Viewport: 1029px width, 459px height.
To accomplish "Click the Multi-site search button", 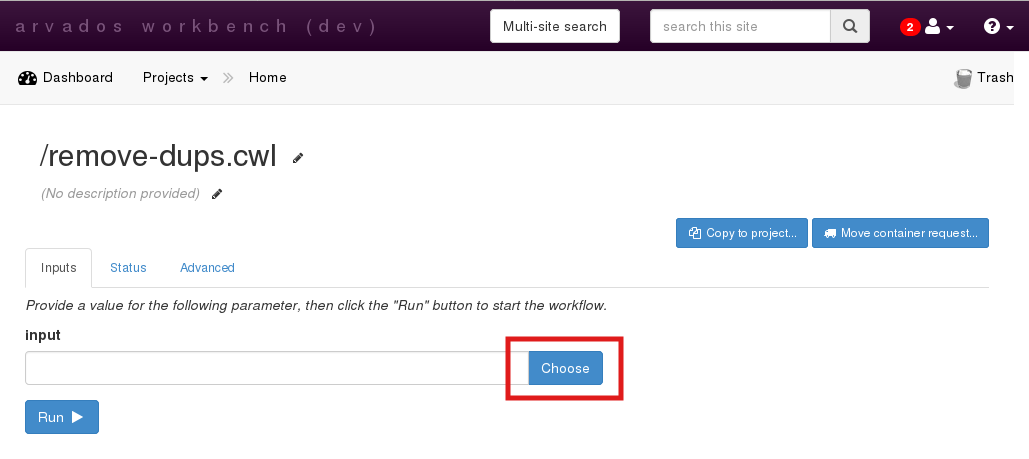I will 554,26.
